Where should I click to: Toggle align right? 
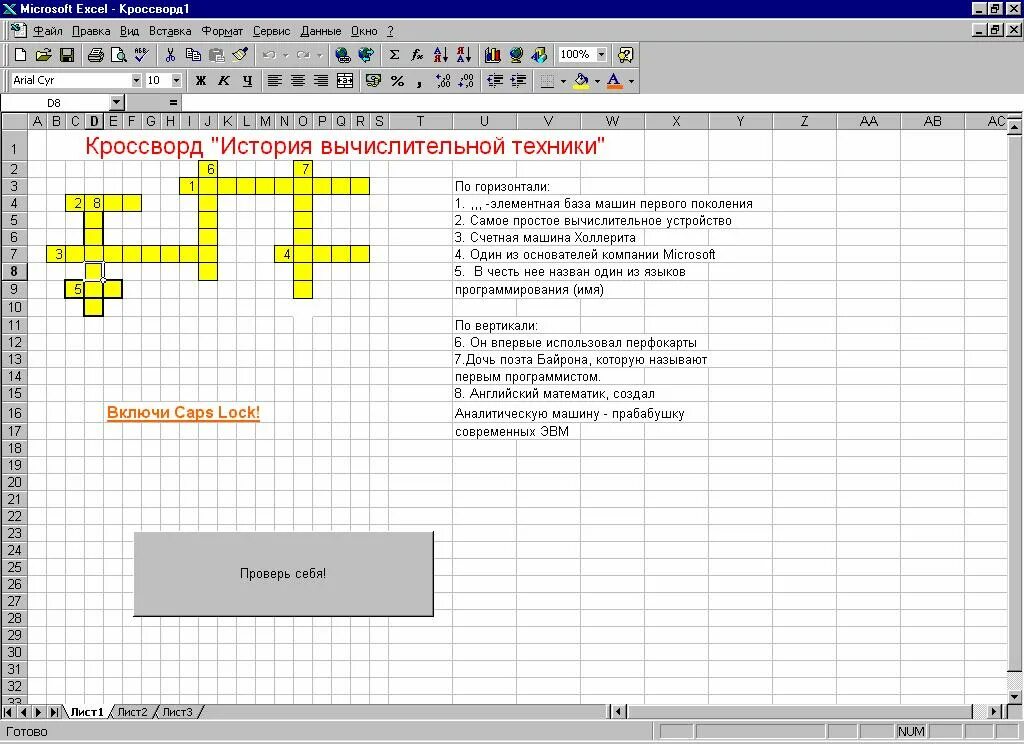321,80
